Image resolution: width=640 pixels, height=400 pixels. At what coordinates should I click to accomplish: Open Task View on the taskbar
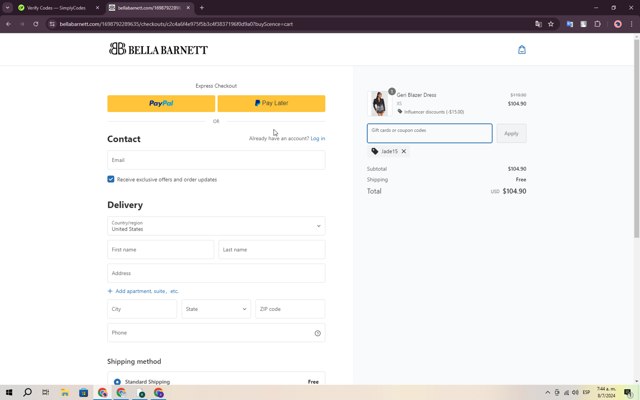(46, 393)
